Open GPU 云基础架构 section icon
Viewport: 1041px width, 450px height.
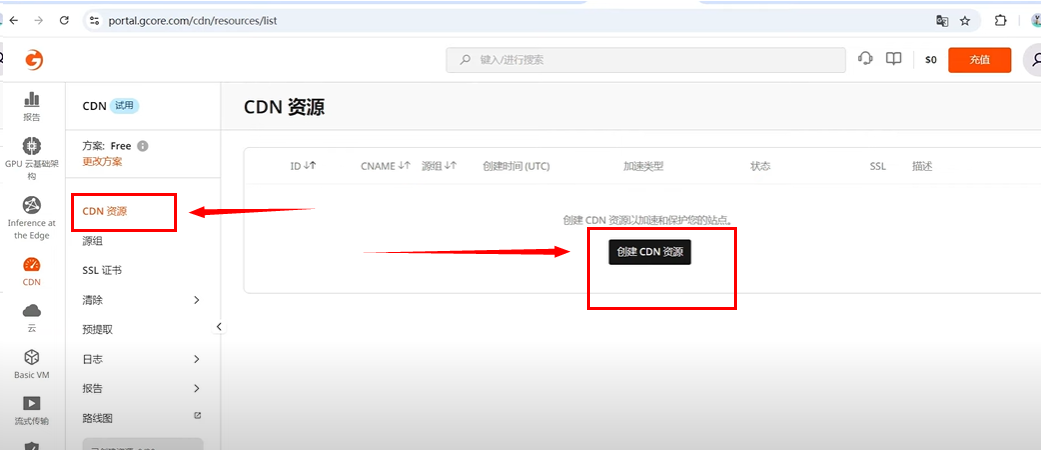point(31,145)
